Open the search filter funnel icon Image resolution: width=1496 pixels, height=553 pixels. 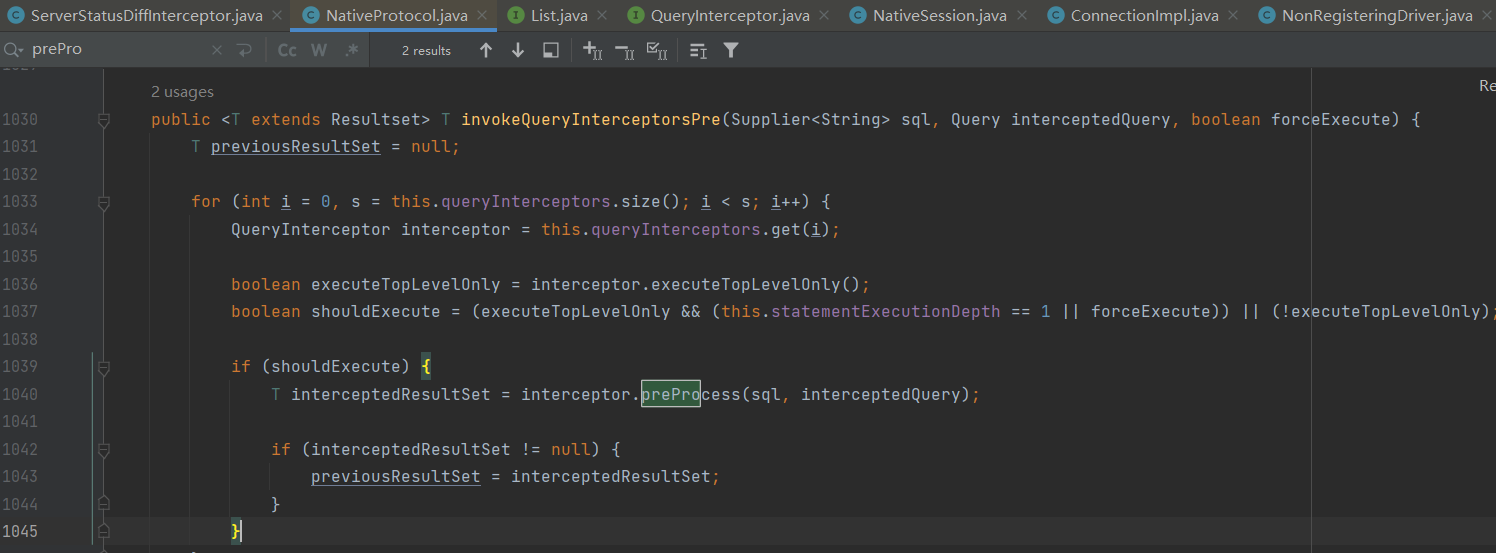pyautogui.click(x=731, y=50)
